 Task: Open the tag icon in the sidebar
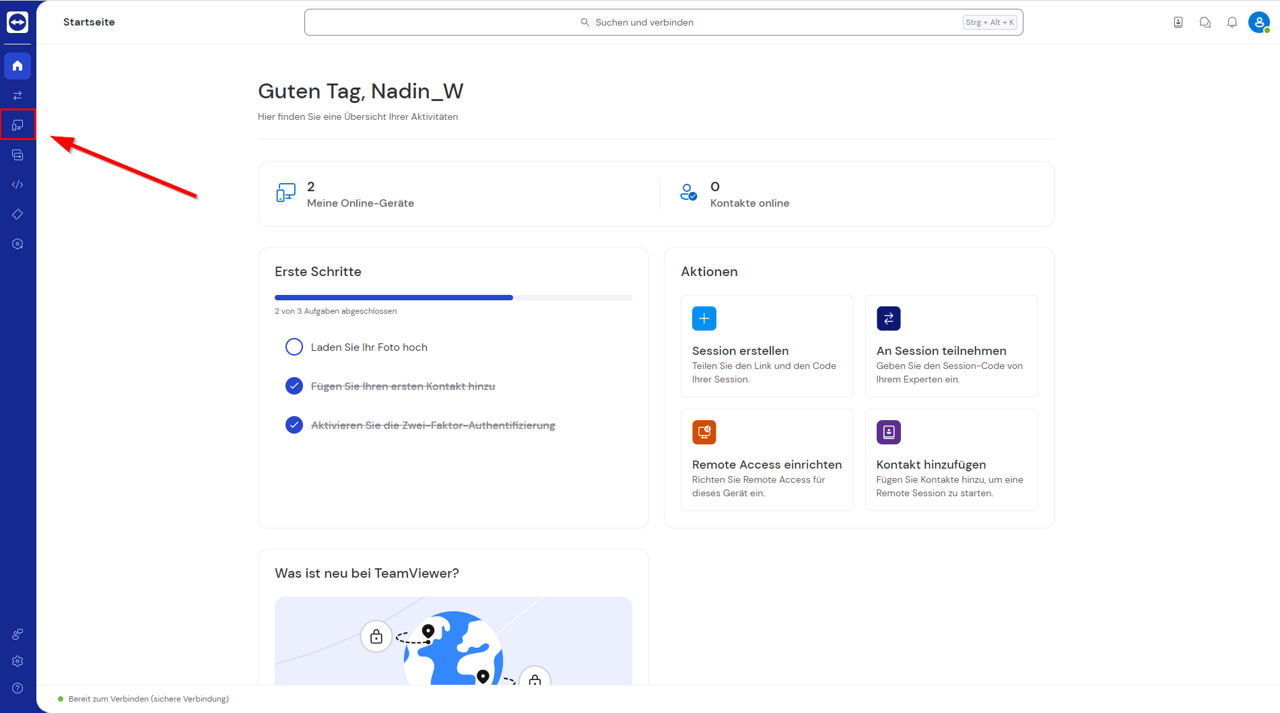(17, 214)
